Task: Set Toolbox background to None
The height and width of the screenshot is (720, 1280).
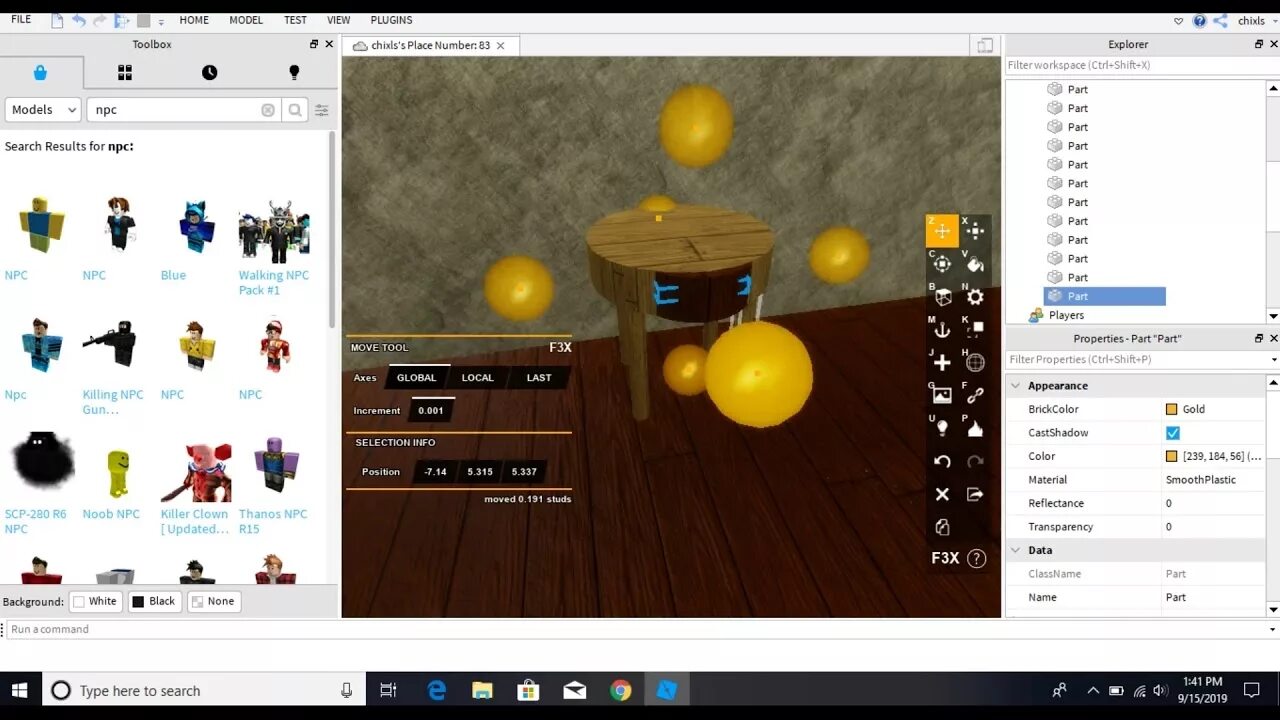Action: coord(213,601)
